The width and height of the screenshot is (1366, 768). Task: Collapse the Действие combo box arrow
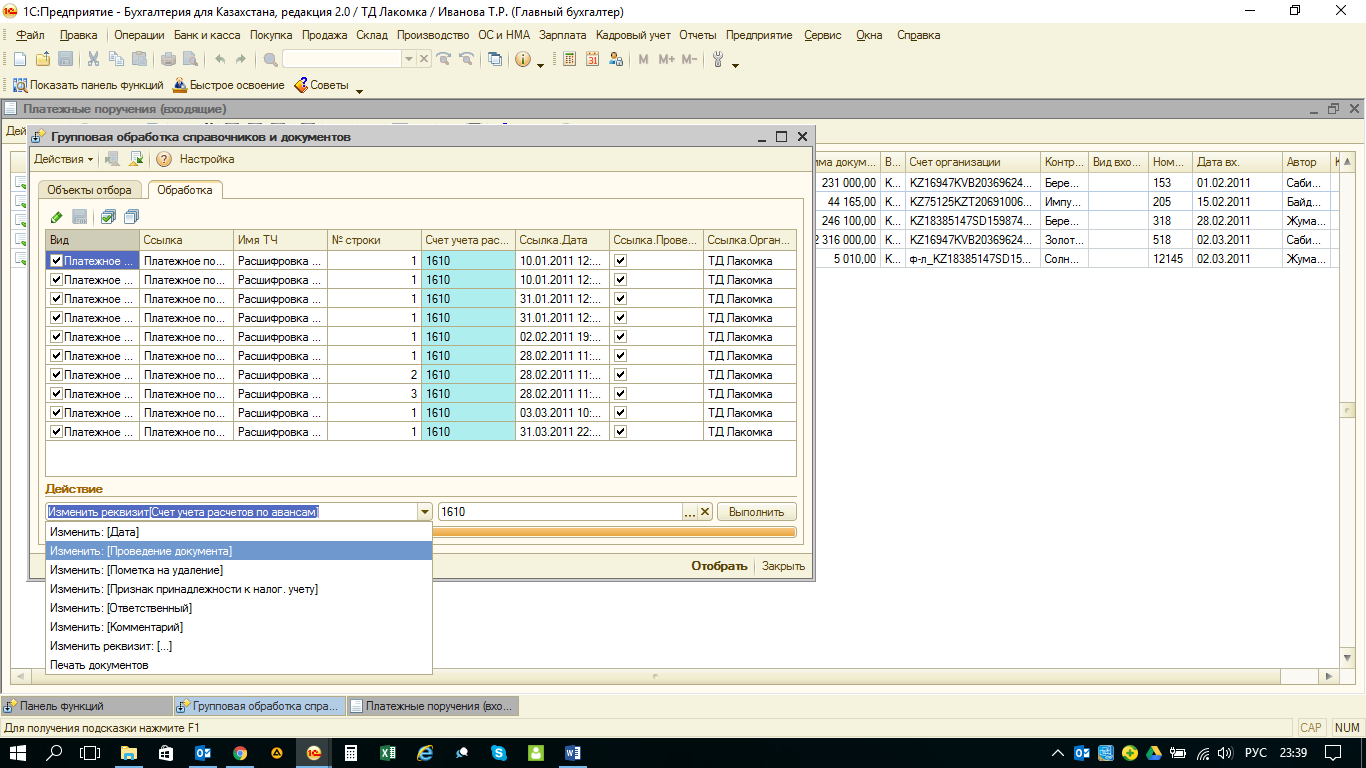click(x=425, y=512)
